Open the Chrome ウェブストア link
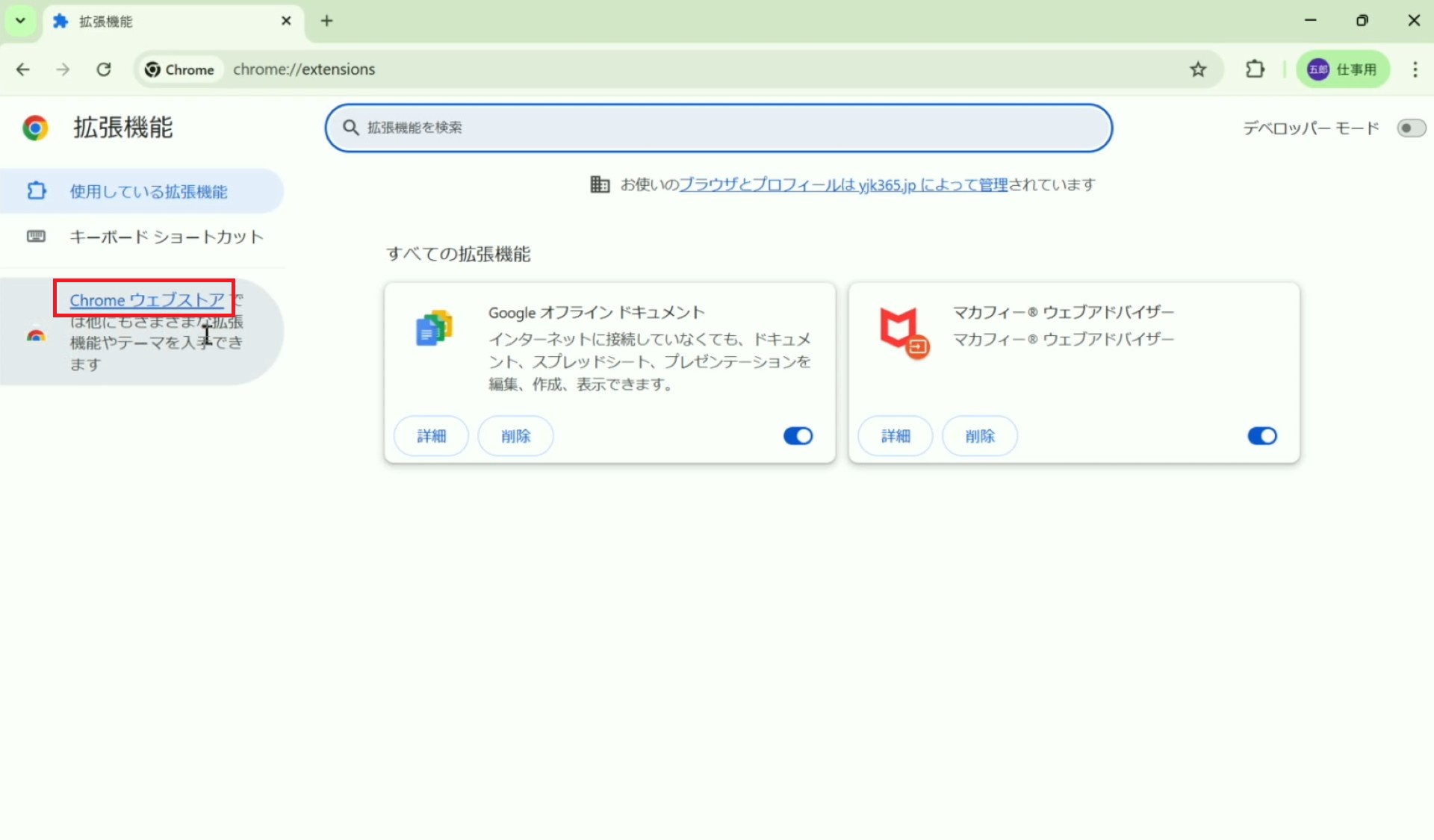This screenshot has height=840, width=1434. (146, 300)
